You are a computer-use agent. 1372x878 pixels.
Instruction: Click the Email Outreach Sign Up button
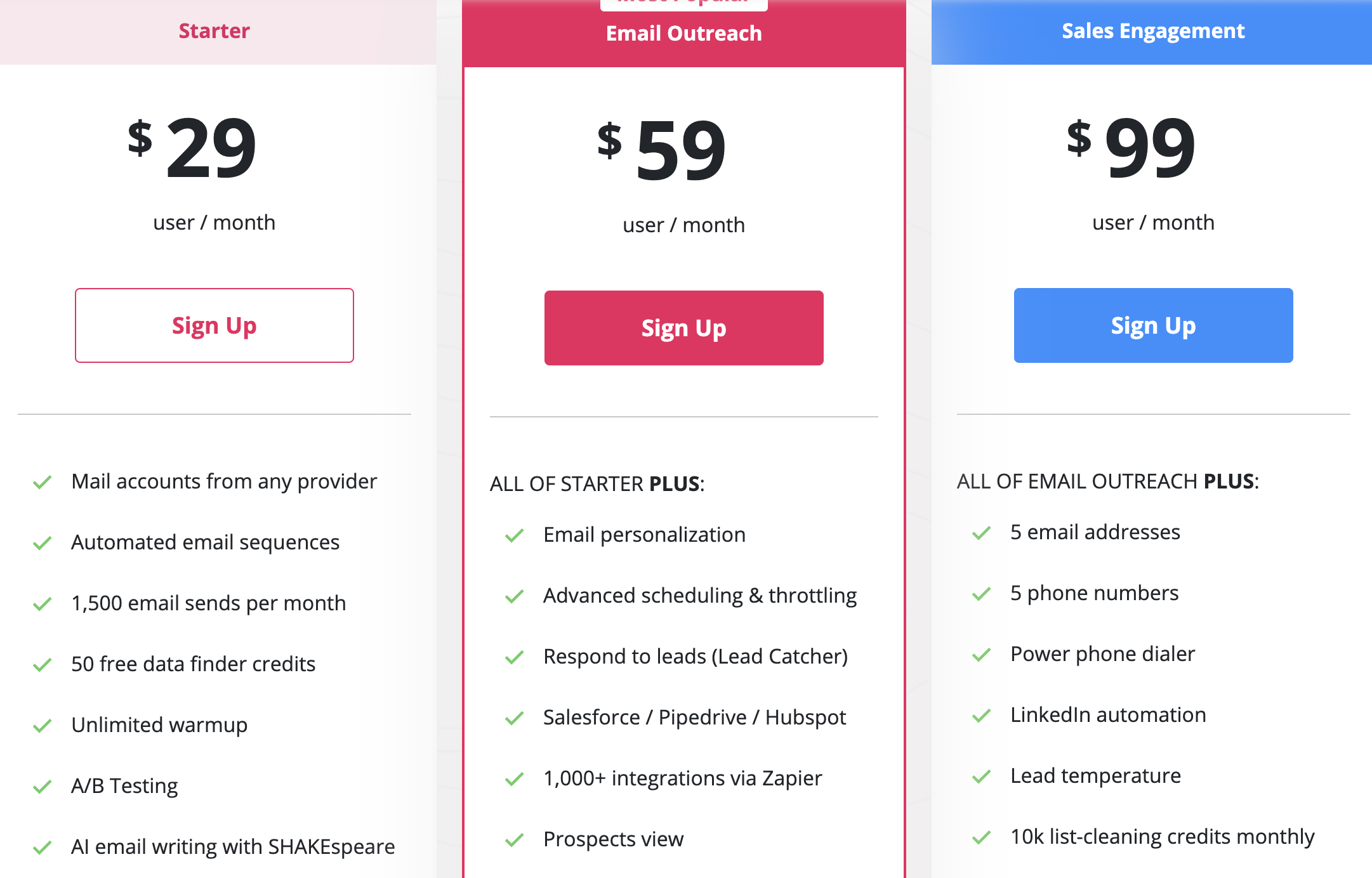(x=683, y=328)
